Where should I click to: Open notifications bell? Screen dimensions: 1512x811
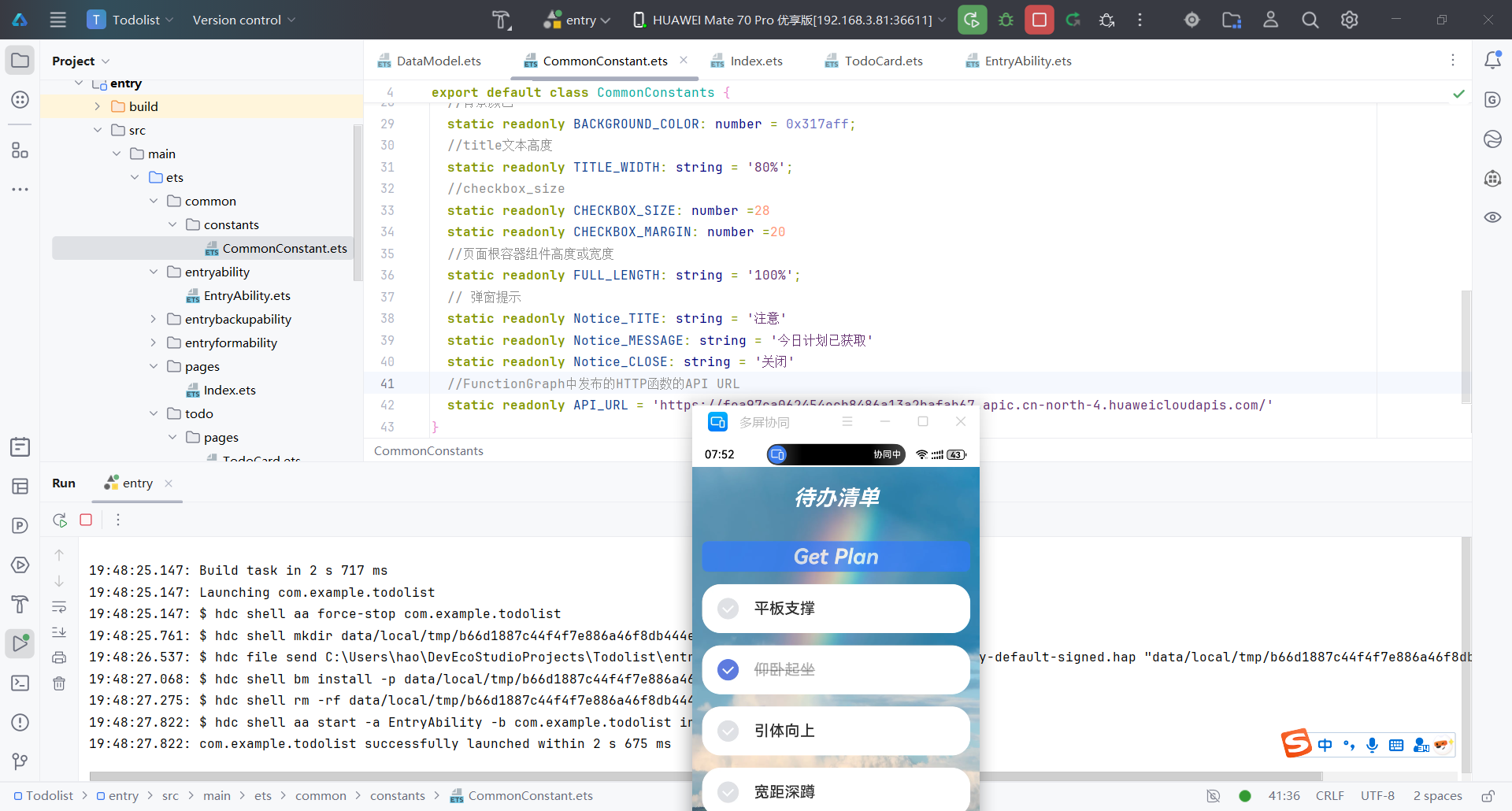pyautogui.click(x=1492, y=61)
